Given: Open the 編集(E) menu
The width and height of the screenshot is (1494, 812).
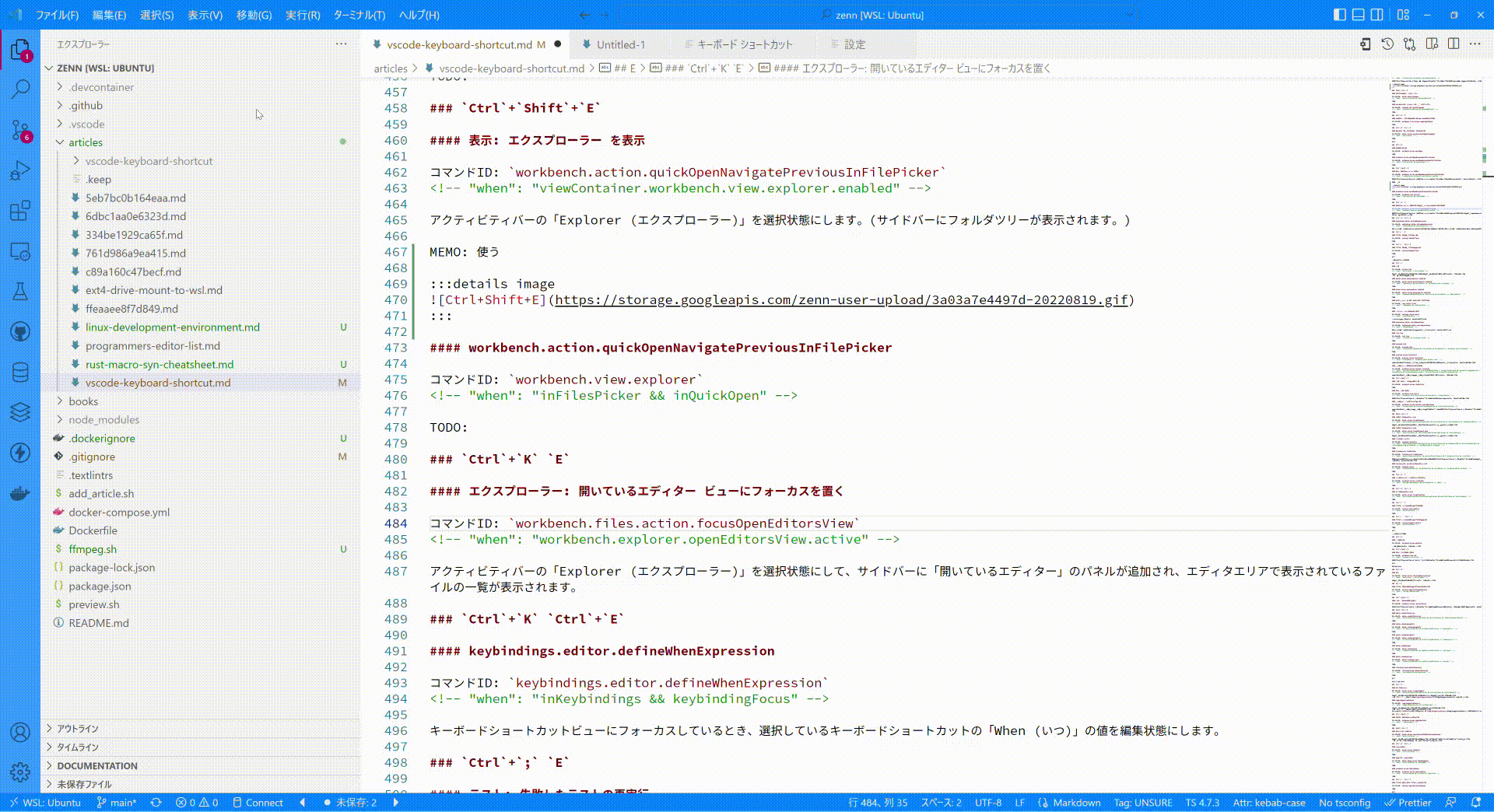Looking at the screenshot, I should coord(109,15).
